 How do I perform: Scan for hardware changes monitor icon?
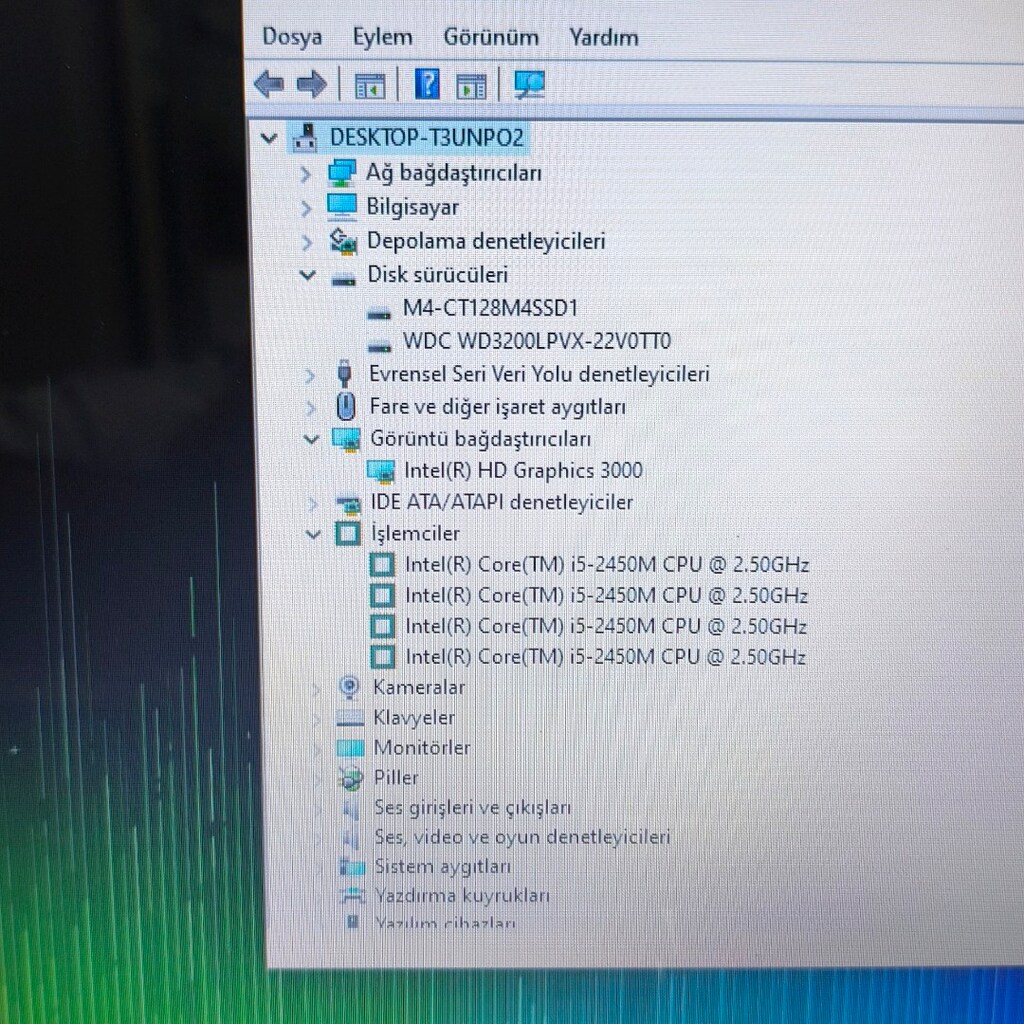(529, 84)
